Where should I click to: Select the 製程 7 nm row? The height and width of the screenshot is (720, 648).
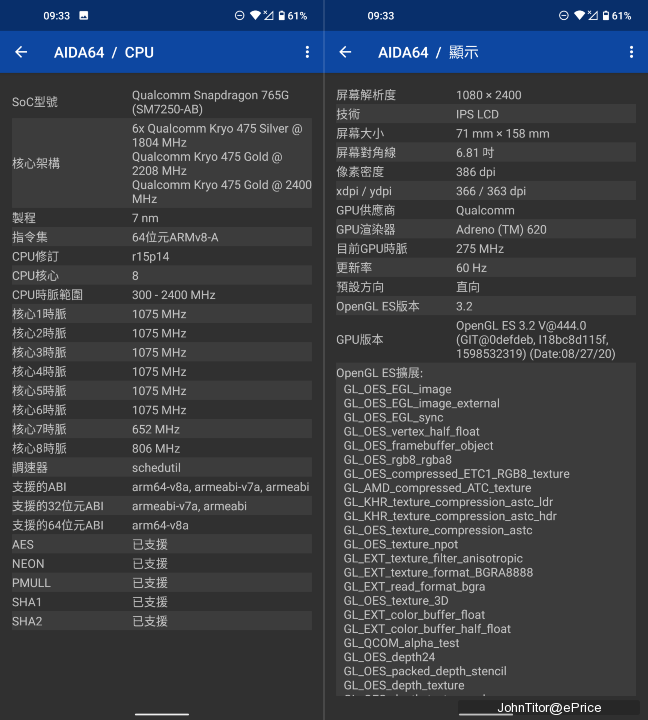click(162, 218)
